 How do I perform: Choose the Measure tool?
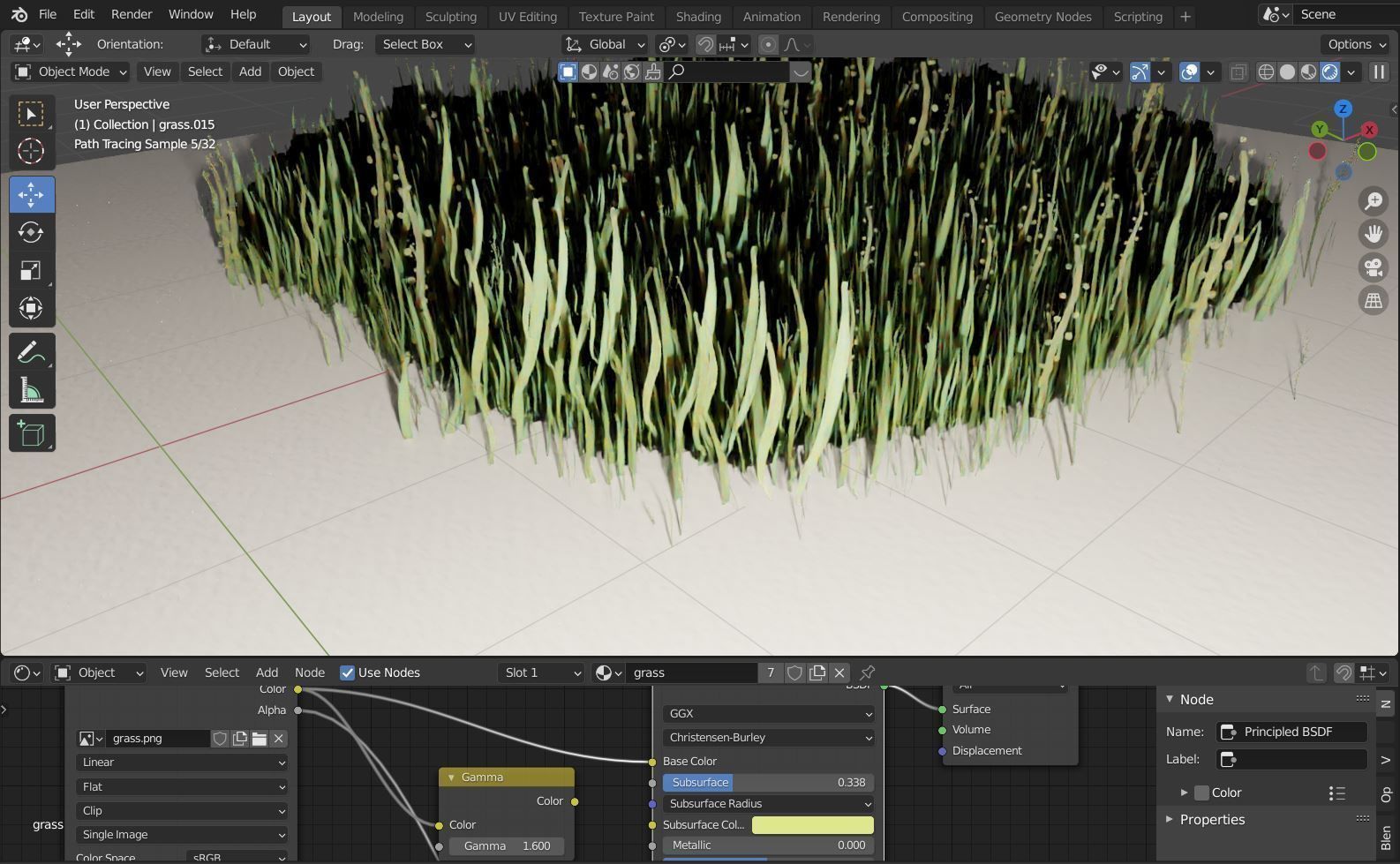[31, 390]
